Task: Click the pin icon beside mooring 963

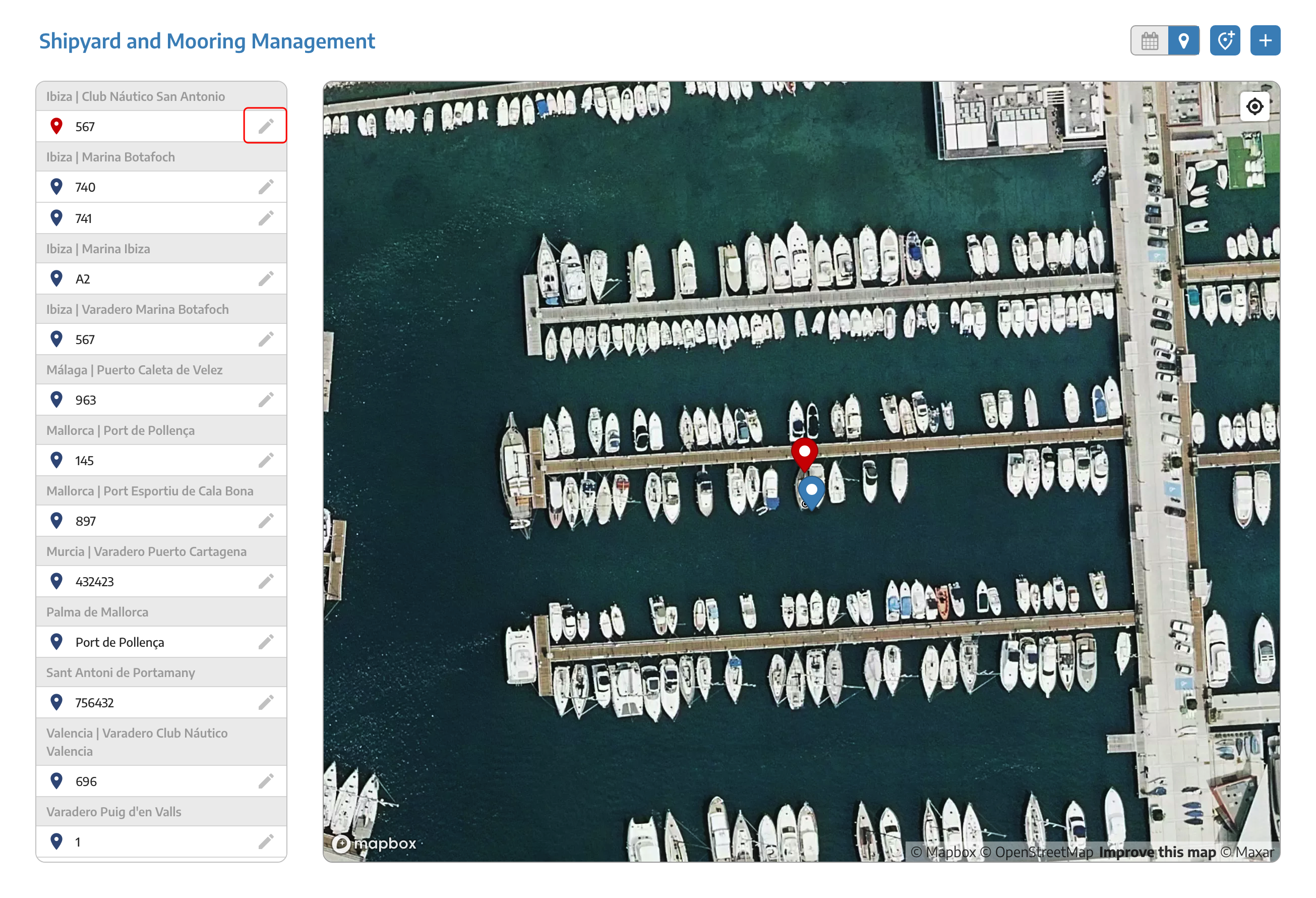Action: 56,400
